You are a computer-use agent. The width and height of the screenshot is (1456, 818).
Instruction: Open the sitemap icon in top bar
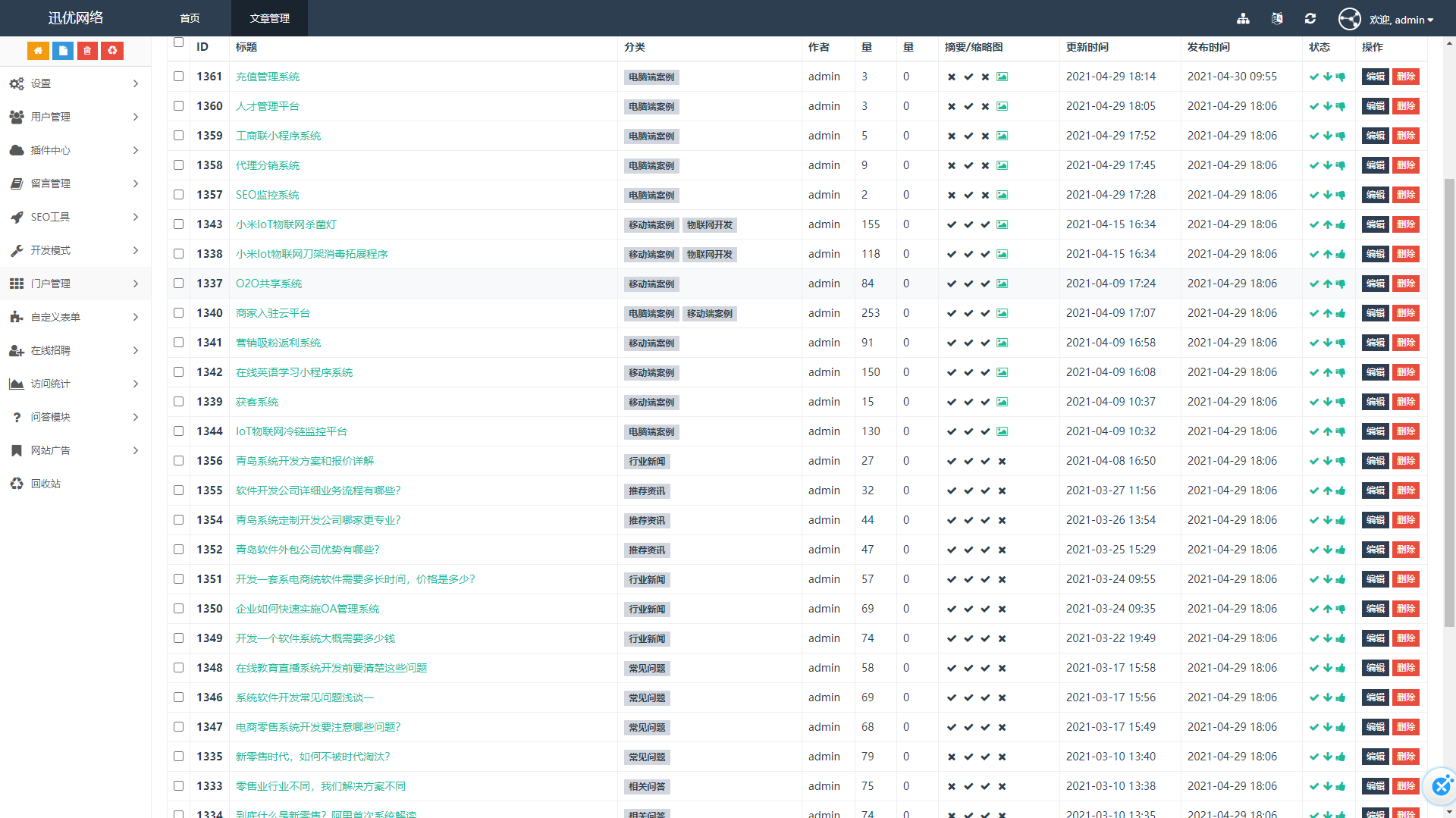(x=1243, y=19)
